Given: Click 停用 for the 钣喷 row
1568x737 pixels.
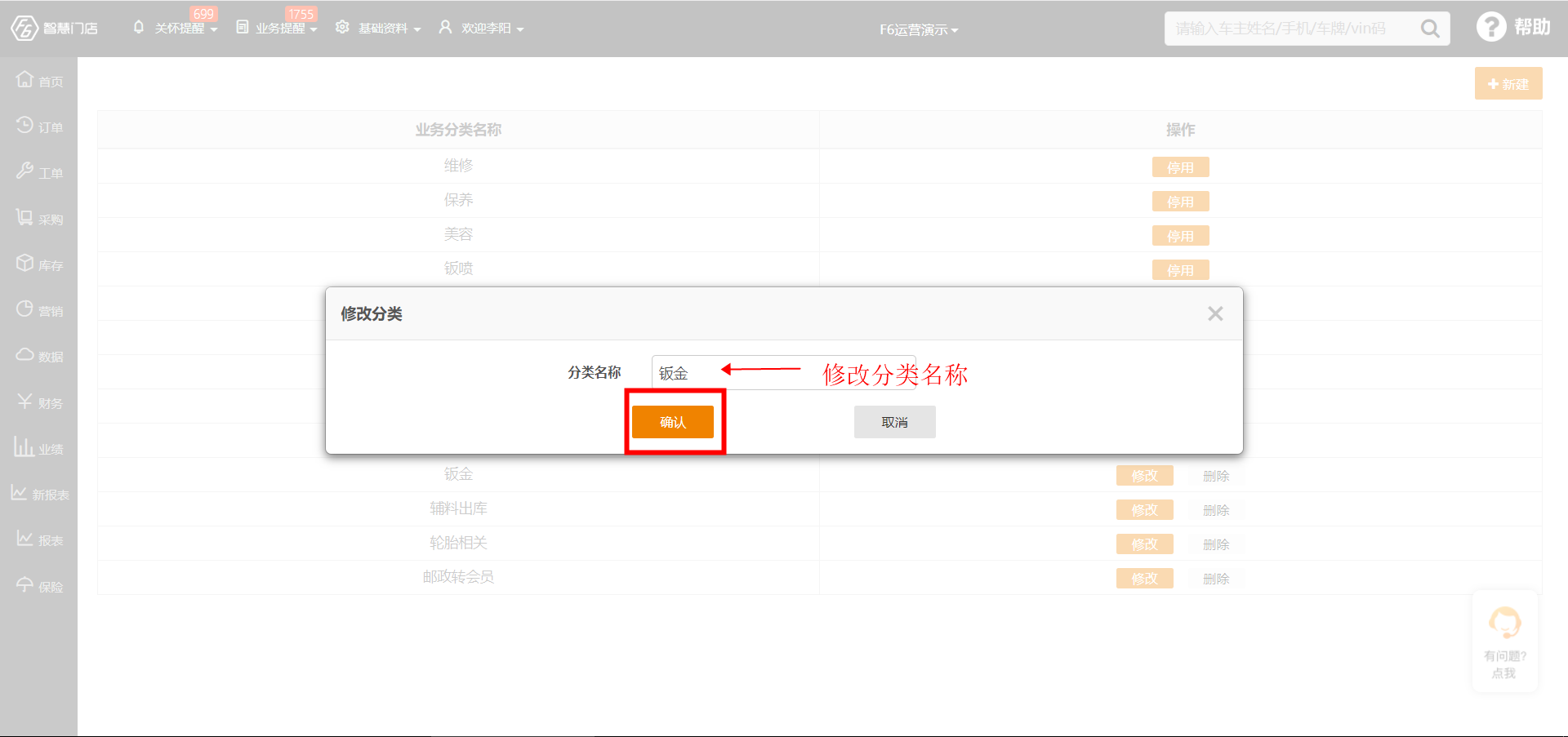Looking at the screenshot, I should pyautogui.click(x=1181, y=270).
